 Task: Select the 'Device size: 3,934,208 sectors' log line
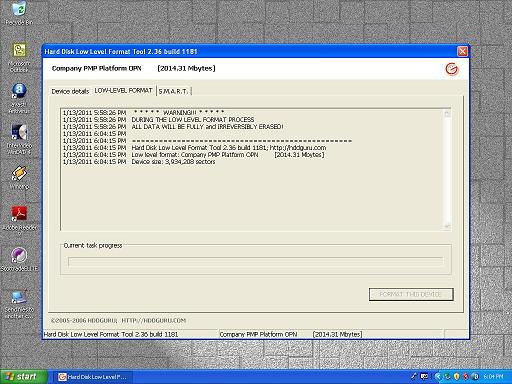point(139,162)
